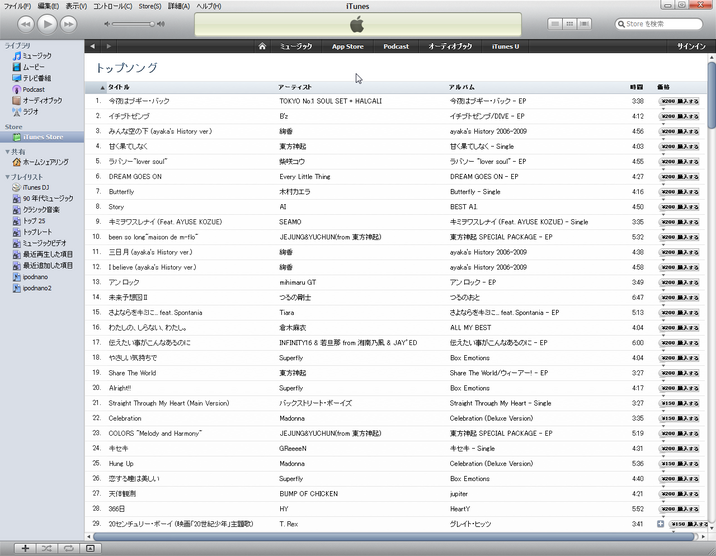The width and height of the screenshot is (716, 556).
Task: Open the Podcast store tab
Action: tap(396, 46)
